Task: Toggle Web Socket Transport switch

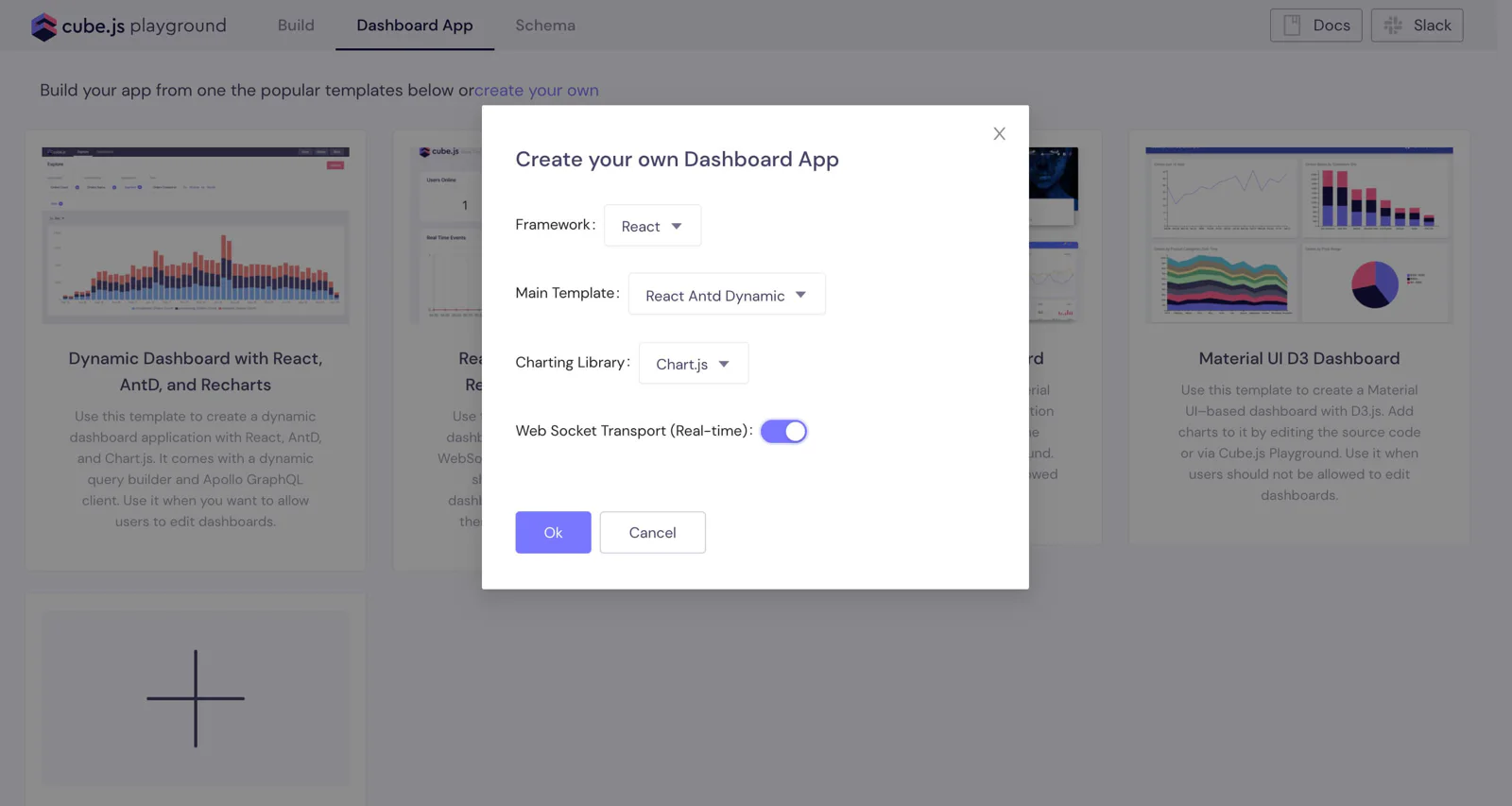Action: pyautogui.click(x=783, y=431)
